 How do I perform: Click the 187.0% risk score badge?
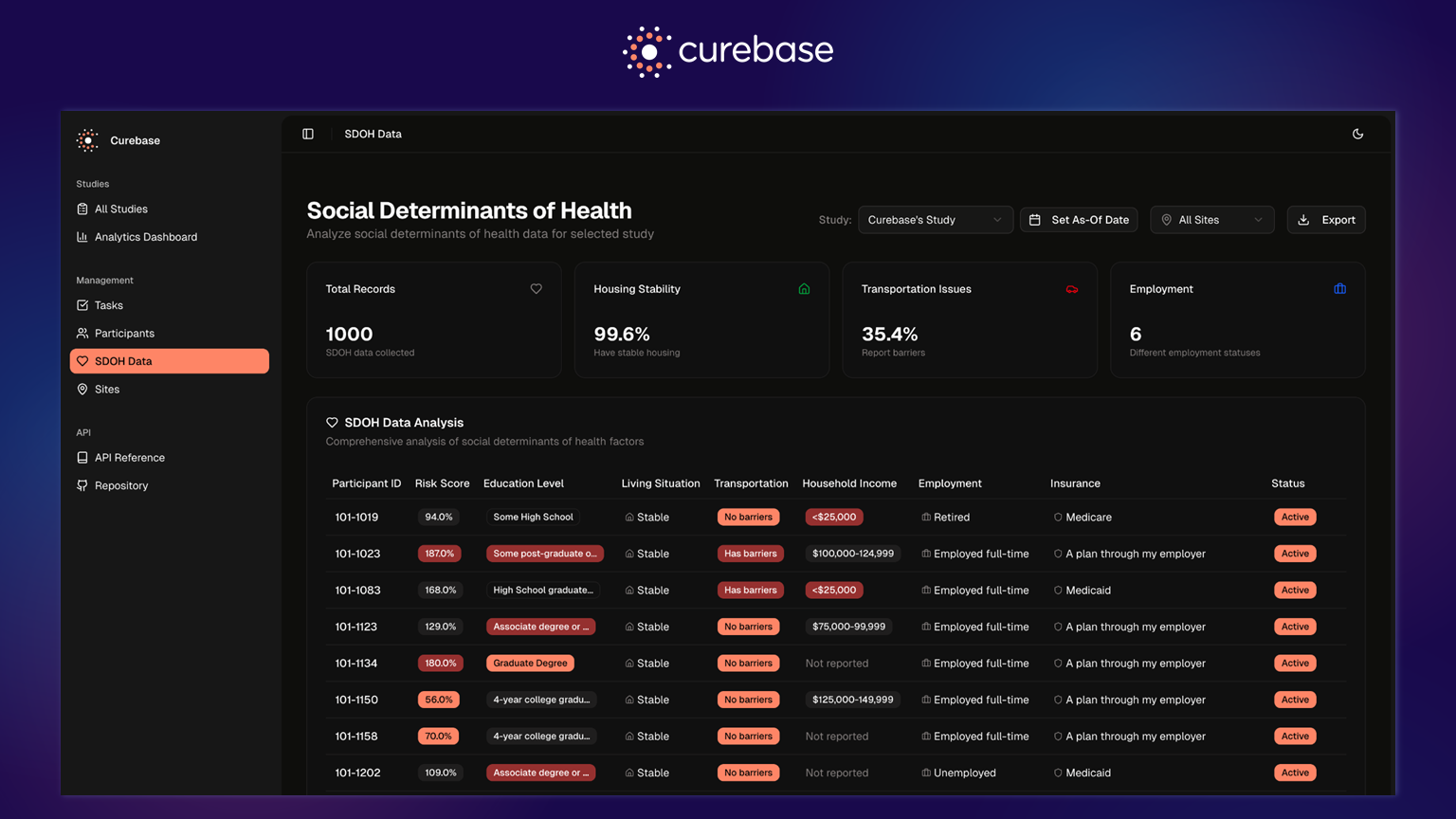tap(440, 554)
